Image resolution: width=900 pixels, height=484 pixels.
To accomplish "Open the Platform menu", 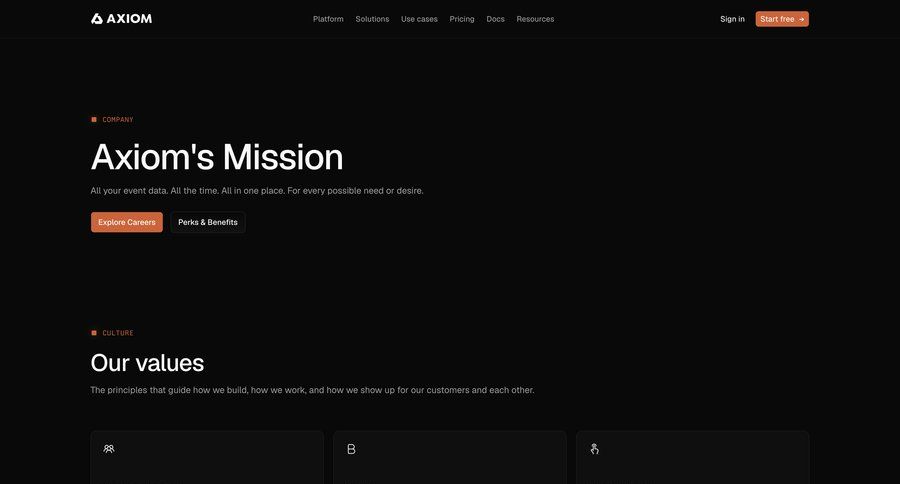I will [x=328, y=19].
